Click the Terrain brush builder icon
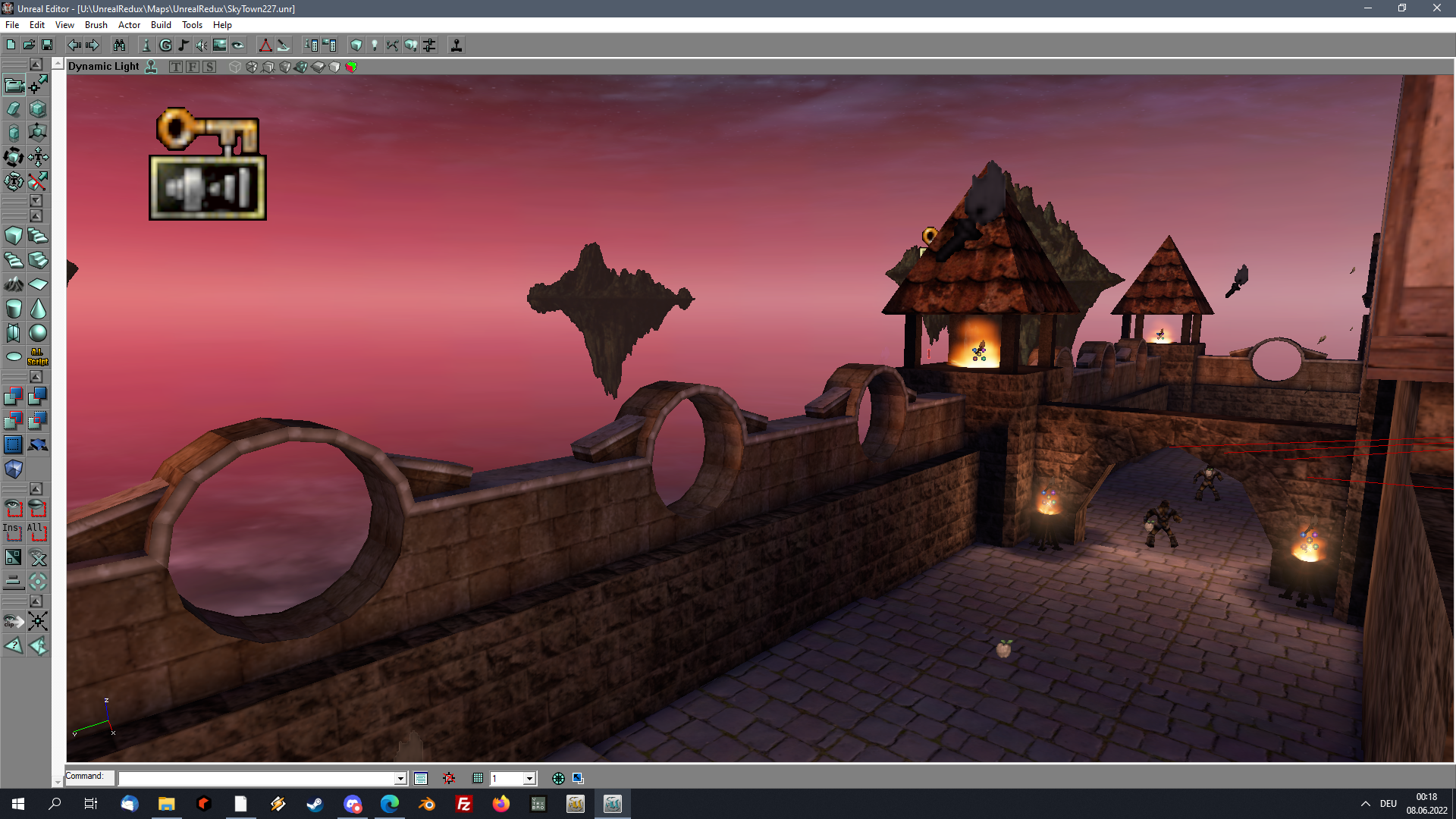The width and height of the screenshot is (1456, 819). 14,284
